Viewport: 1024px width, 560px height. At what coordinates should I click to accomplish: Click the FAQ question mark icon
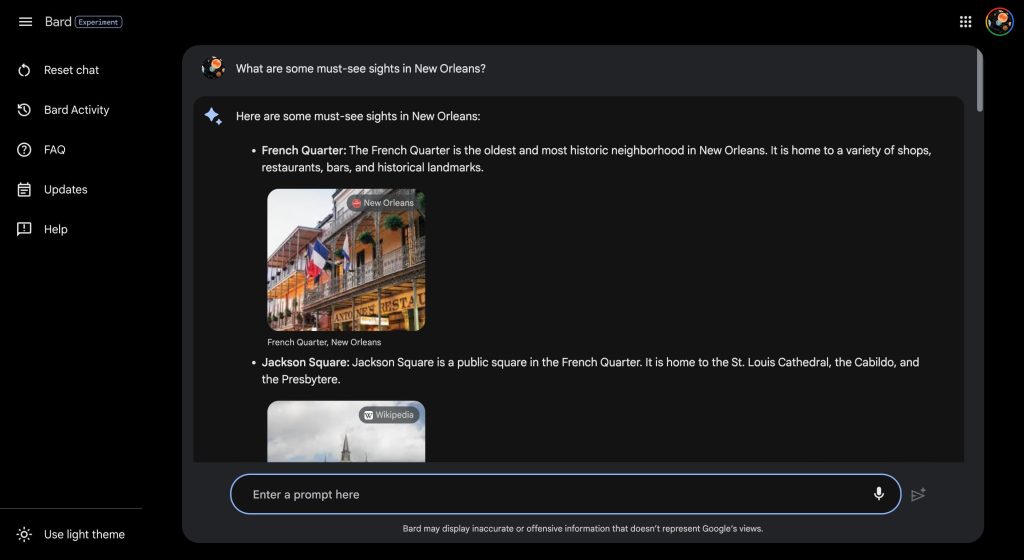25,150
